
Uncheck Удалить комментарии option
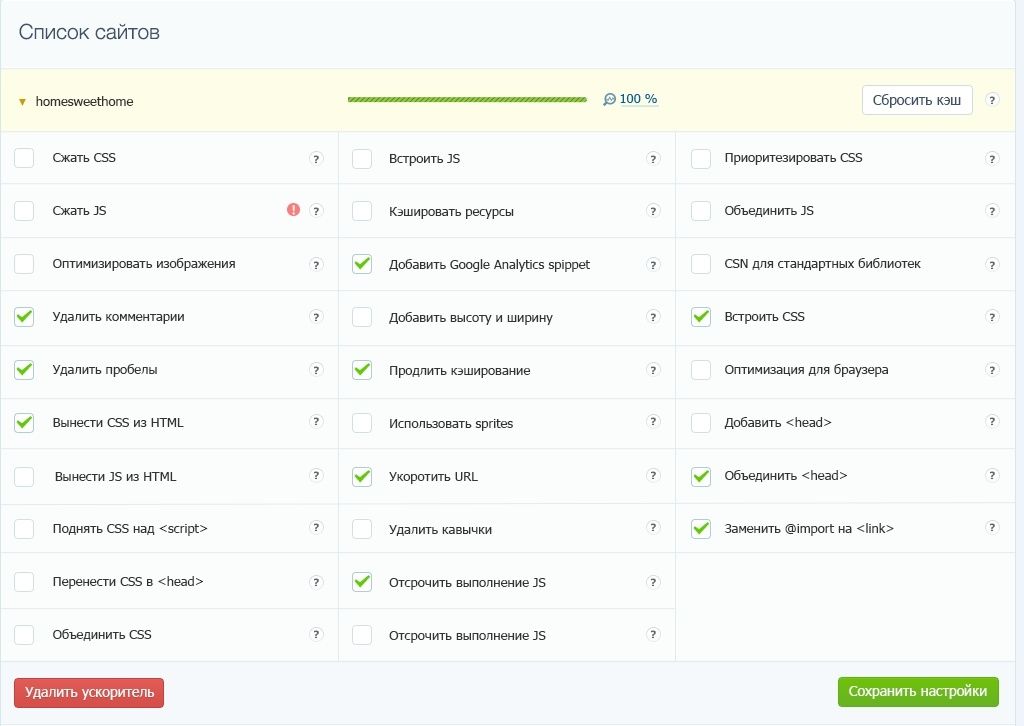pyautogui.click(x=24, y=317)
